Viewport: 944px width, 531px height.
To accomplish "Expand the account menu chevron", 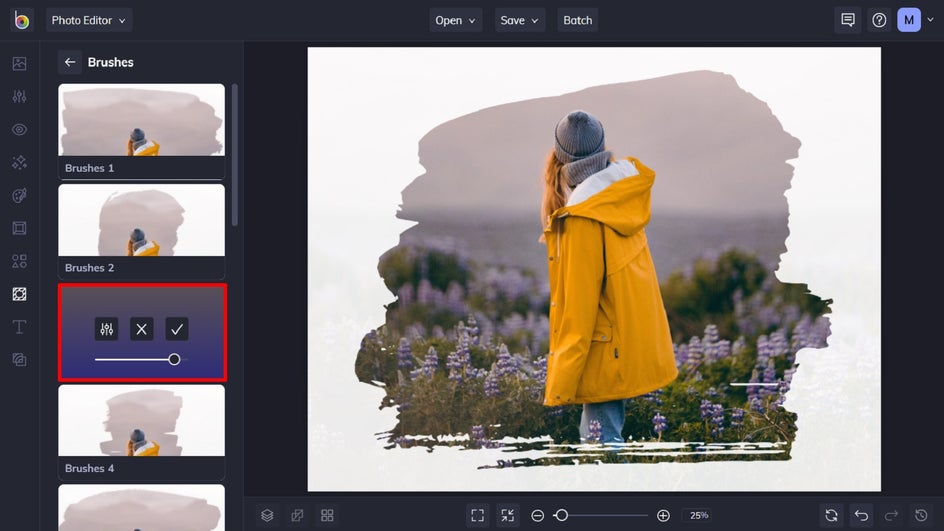I will (930, 20).
